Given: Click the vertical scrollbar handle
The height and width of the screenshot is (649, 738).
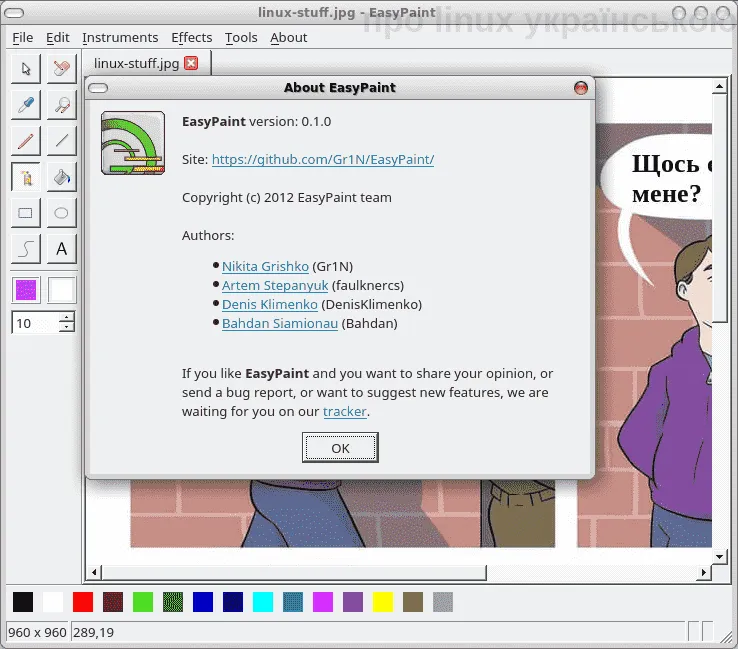Looking at the screenshot, I should pos(719,208).
